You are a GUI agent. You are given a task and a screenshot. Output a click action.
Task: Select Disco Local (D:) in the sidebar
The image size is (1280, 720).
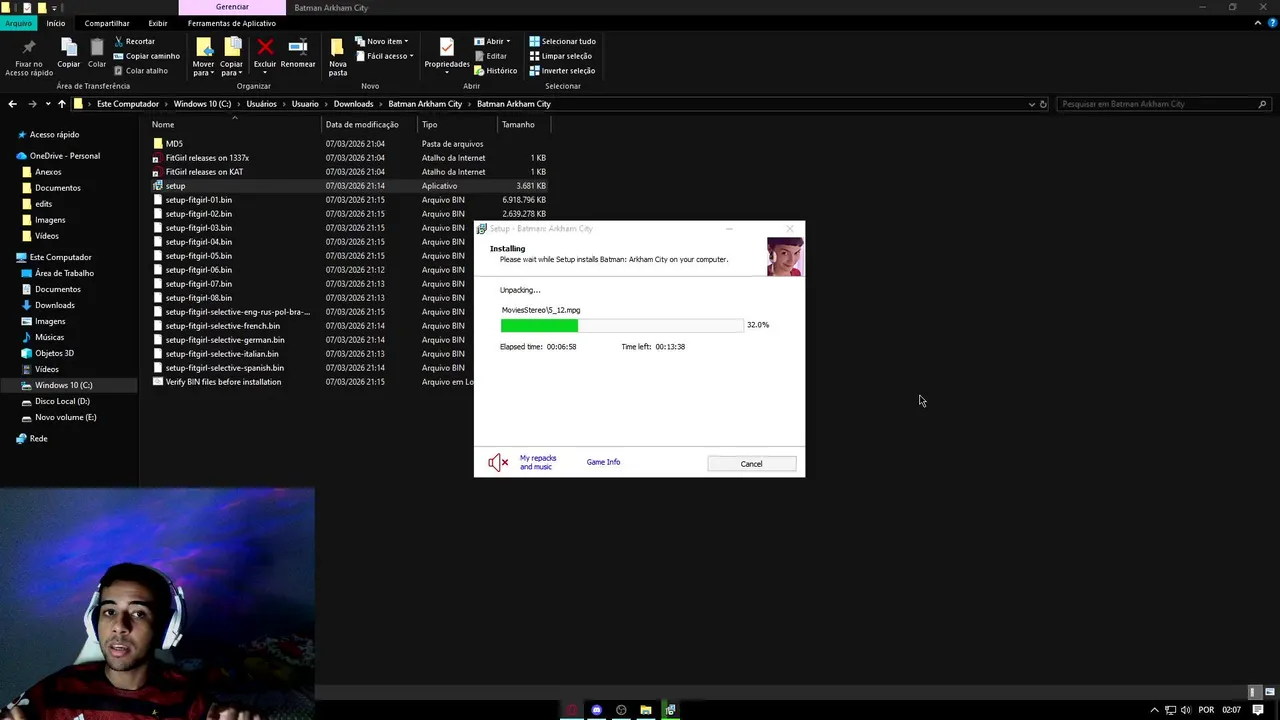(x=62, y=401)
